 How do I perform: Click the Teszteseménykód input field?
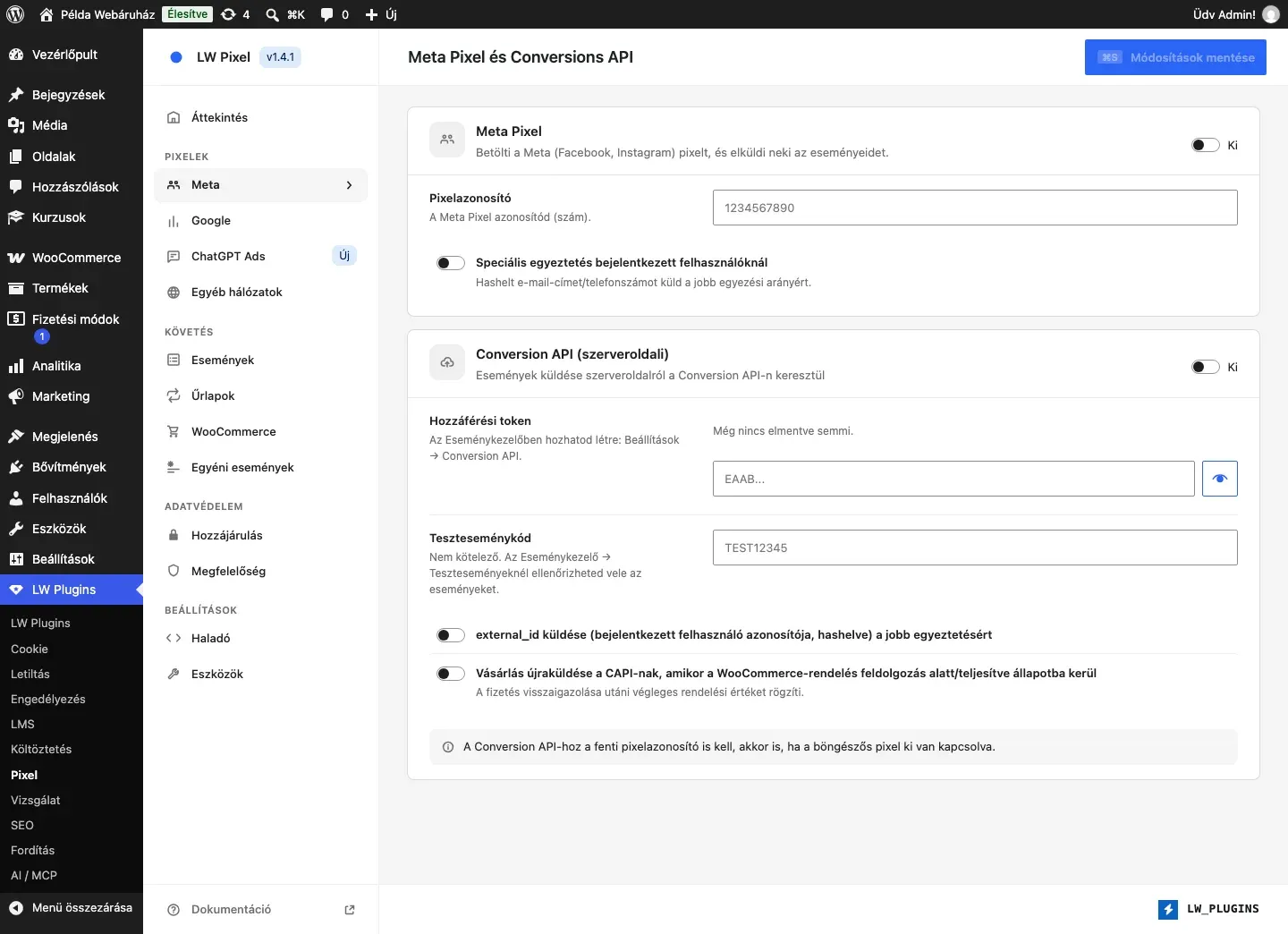pos(975,548)
